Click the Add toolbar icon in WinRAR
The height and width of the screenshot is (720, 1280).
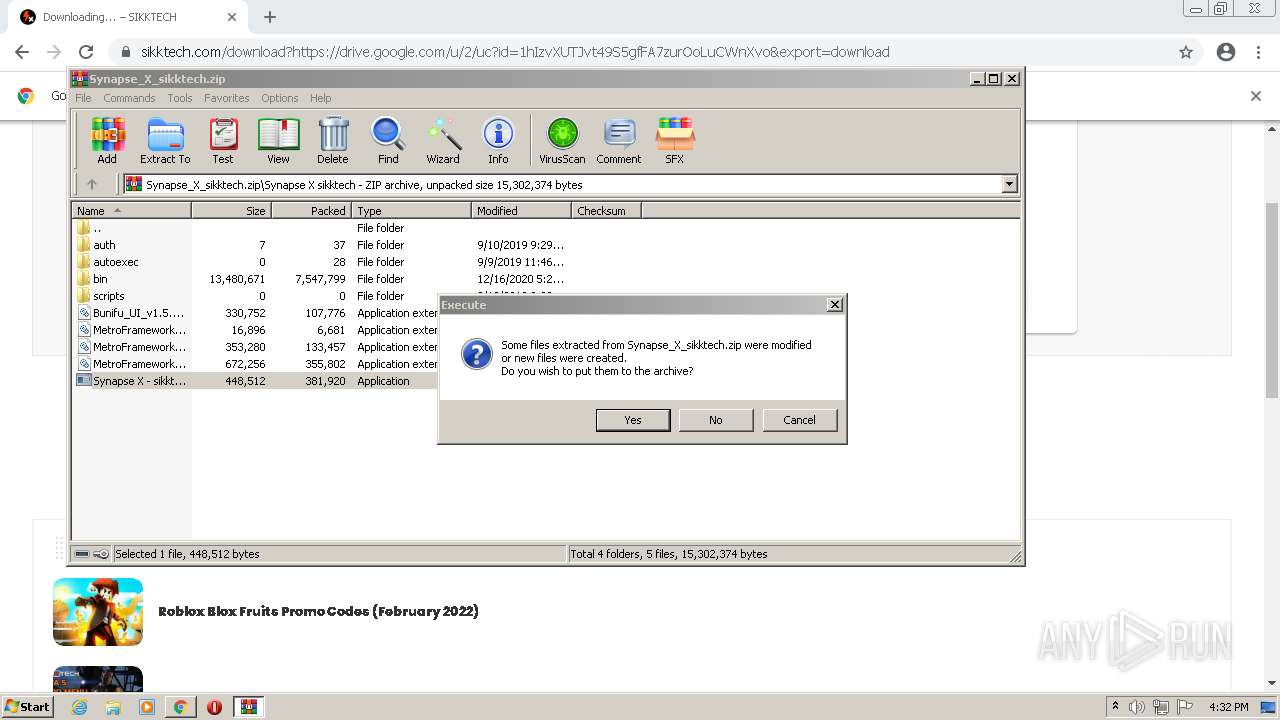(107, 140)
